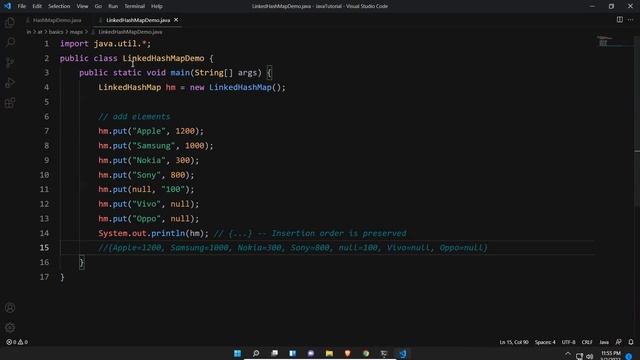640x360 pixels.
Task: Expand 'maps' breadcrumb segment
Action: pos(76,32)
